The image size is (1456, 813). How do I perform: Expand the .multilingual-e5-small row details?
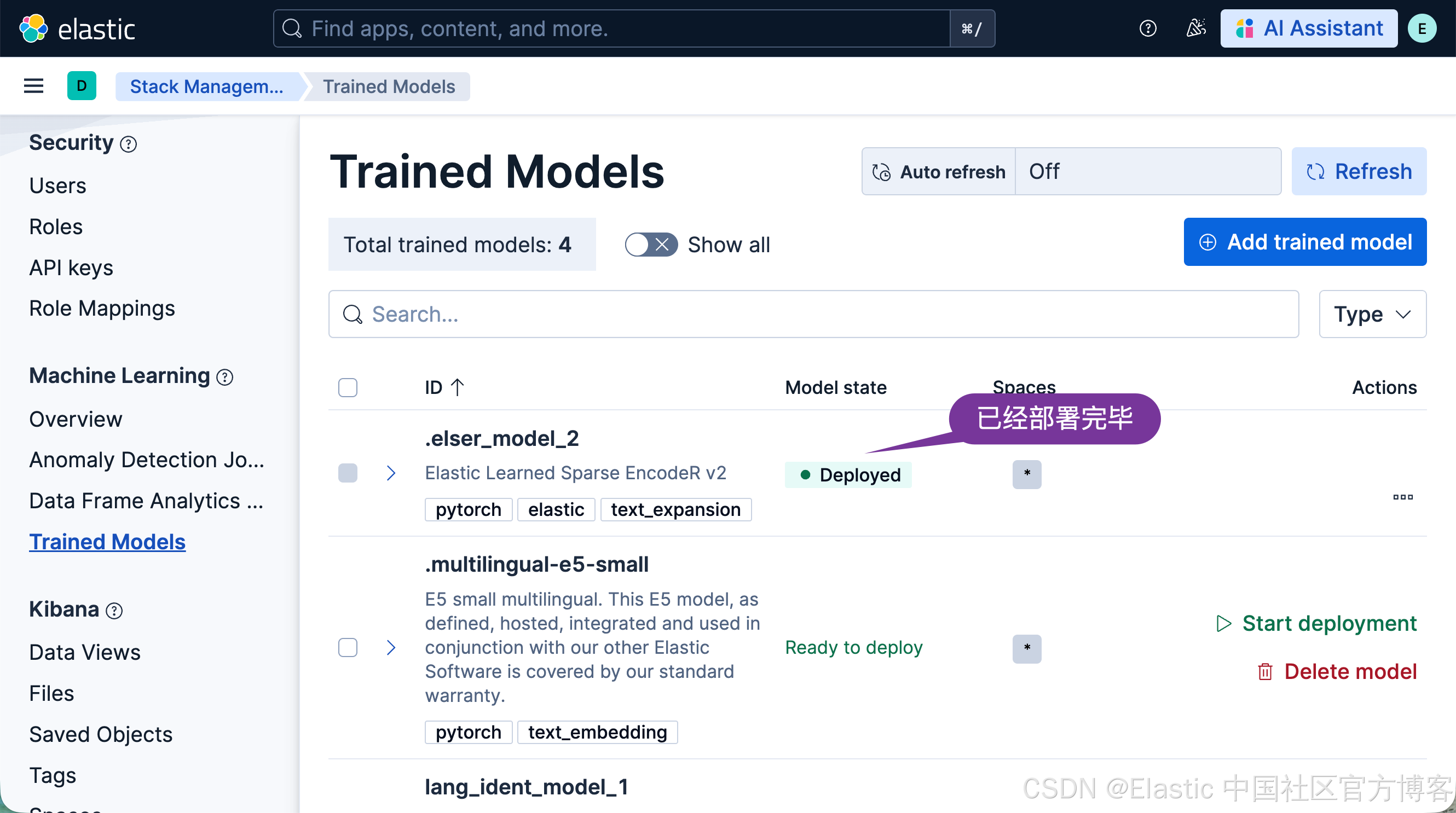[391, 647]
